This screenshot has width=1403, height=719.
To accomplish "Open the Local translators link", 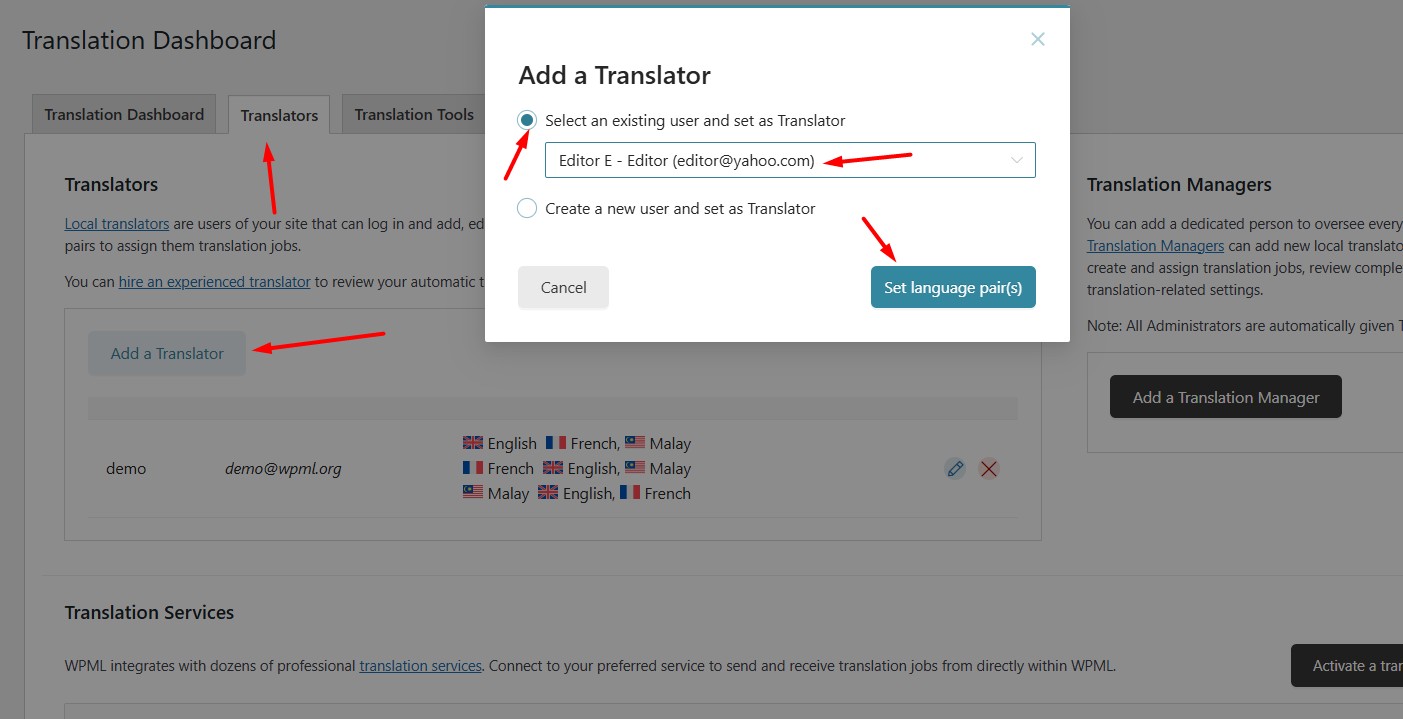I will pos(116,223).
